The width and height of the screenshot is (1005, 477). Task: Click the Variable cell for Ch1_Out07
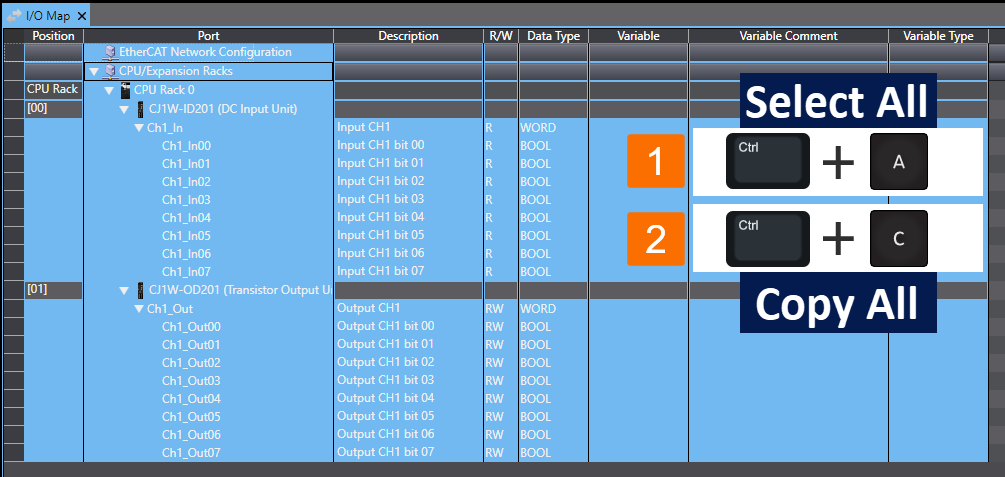[638, 453]
